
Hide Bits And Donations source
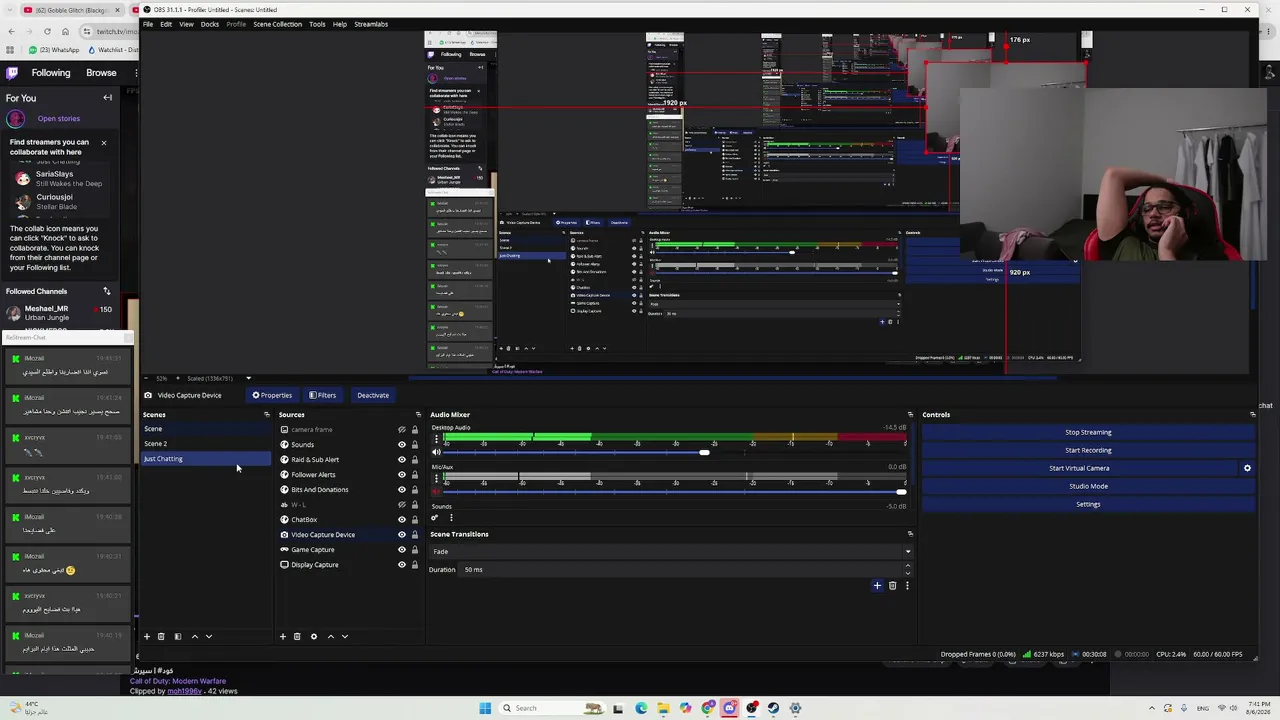402,490
